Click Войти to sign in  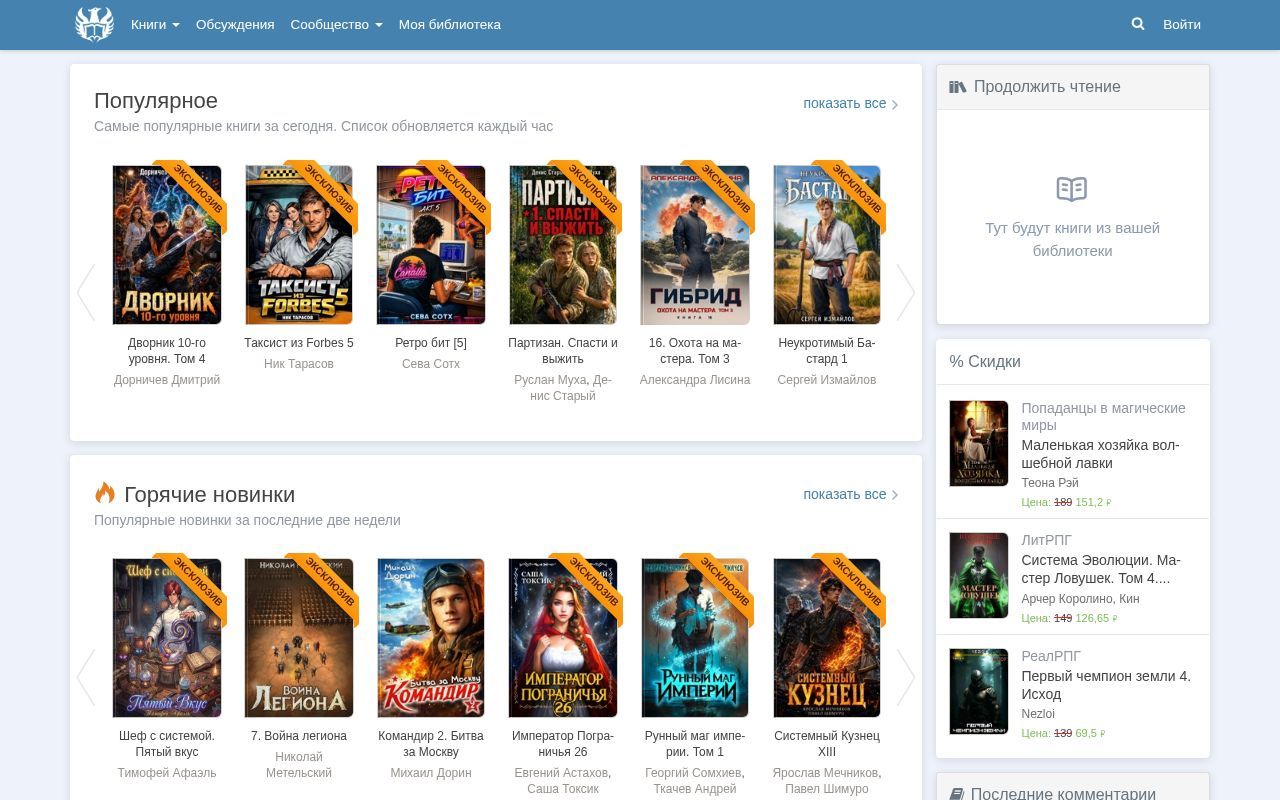coord(1182,24)
